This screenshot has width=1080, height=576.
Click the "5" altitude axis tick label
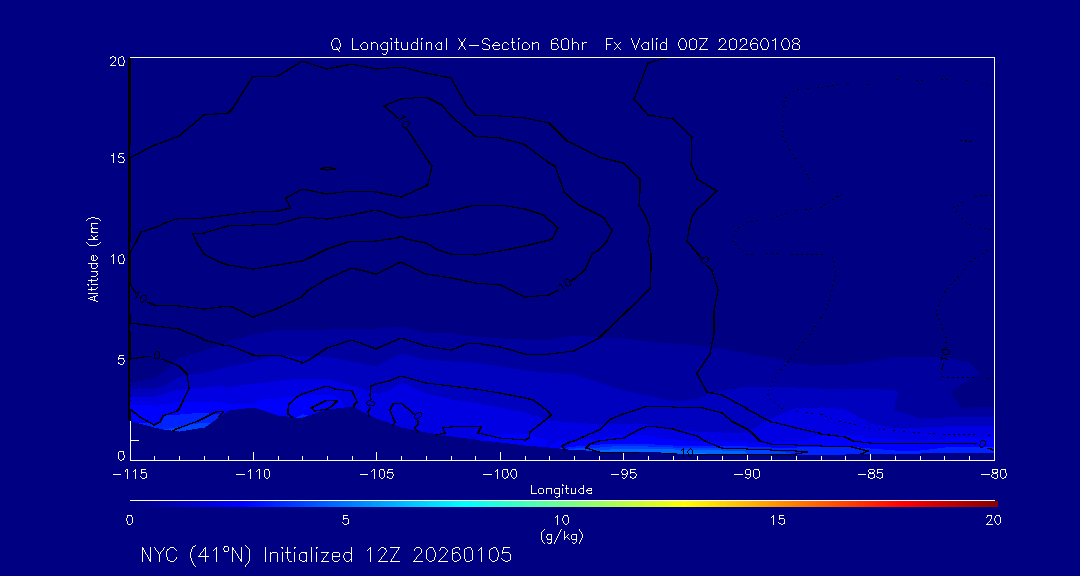point(120,360)
